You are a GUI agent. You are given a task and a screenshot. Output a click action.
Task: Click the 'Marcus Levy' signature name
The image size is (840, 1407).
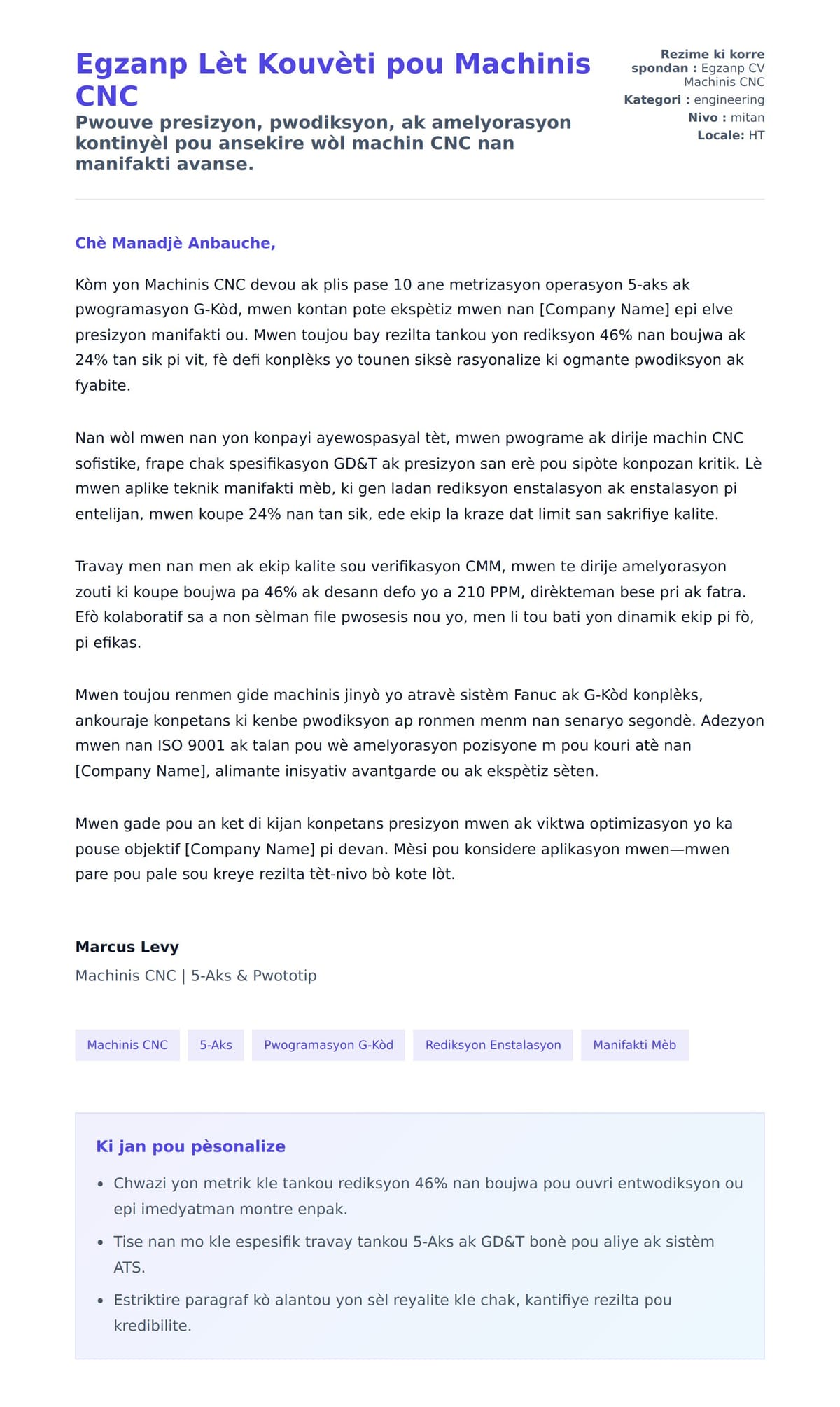click(x=127, y=947)
